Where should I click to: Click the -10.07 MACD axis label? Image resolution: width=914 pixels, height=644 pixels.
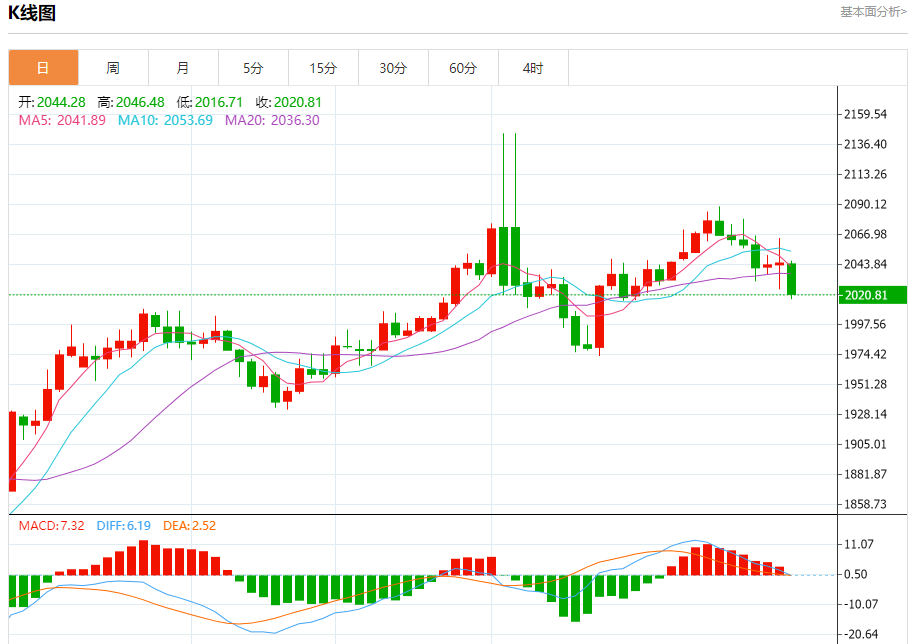pyautogui.click(x=859, y=604)
